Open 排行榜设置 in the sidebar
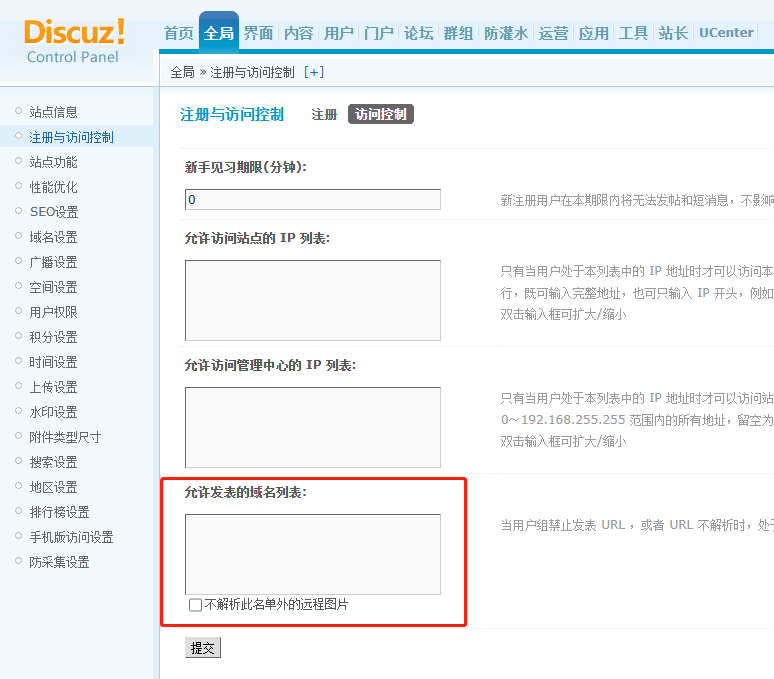774x679 pixels. (x=59, y=512)
